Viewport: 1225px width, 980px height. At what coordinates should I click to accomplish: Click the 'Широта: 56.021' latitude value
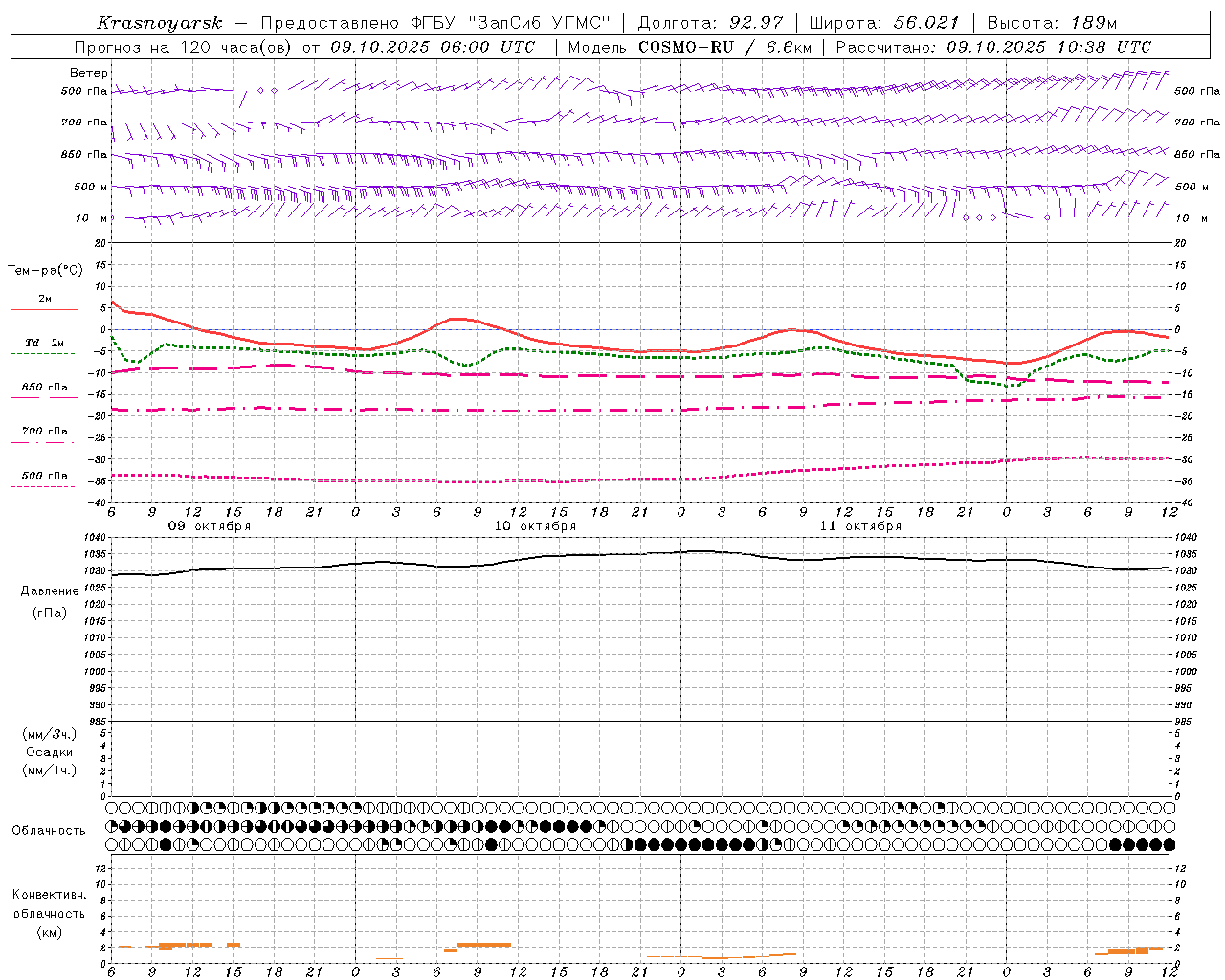click(883, 23)
